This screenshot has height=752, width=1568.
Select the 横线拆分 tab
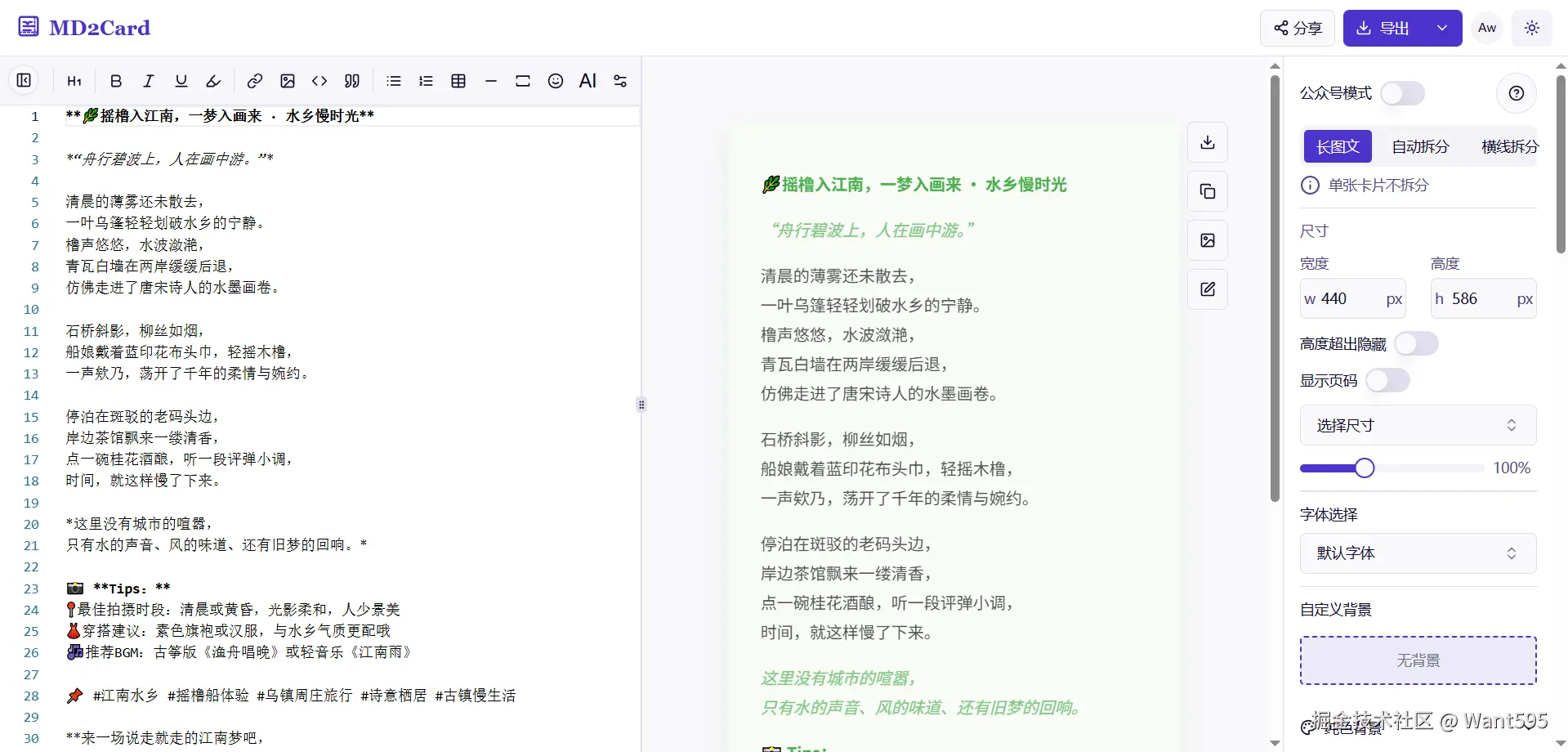point(1509,146)
